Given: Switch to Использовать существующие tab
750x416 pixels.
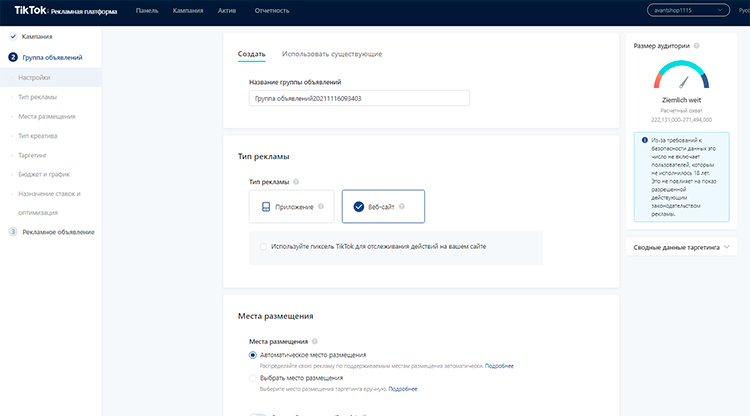Looking at the screenshot, I should [331, 53].
